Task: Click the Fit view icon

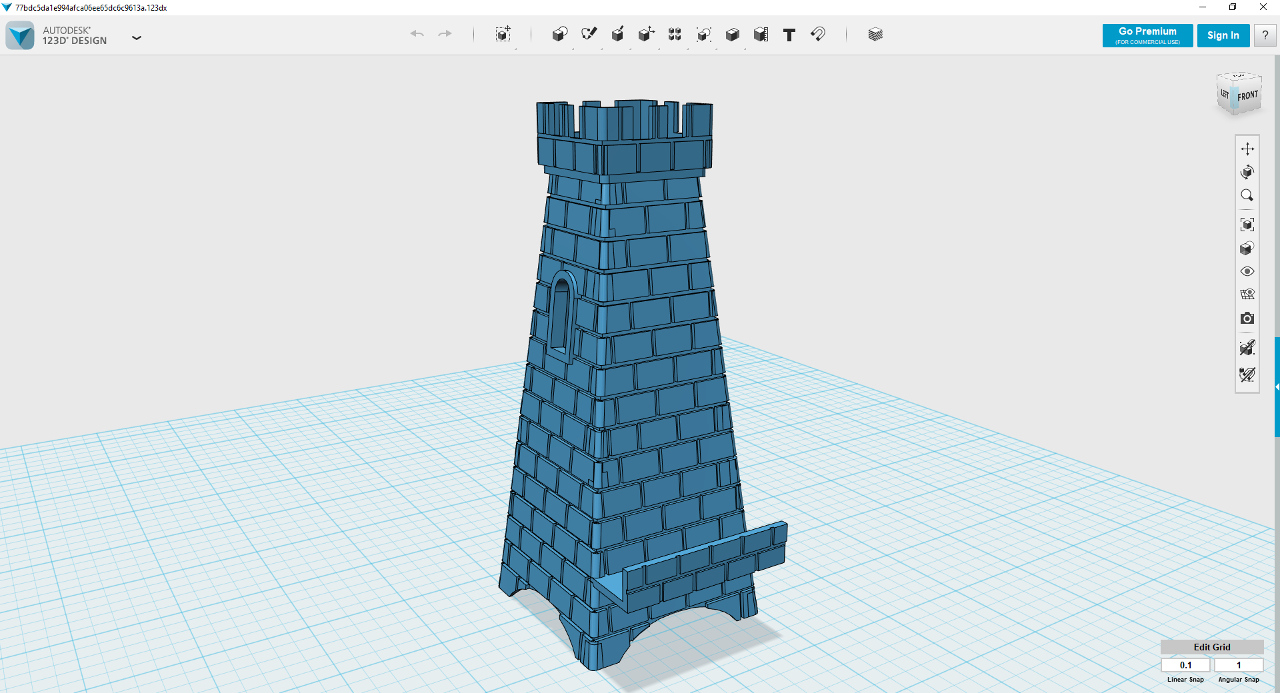Action: (1247, 224)
